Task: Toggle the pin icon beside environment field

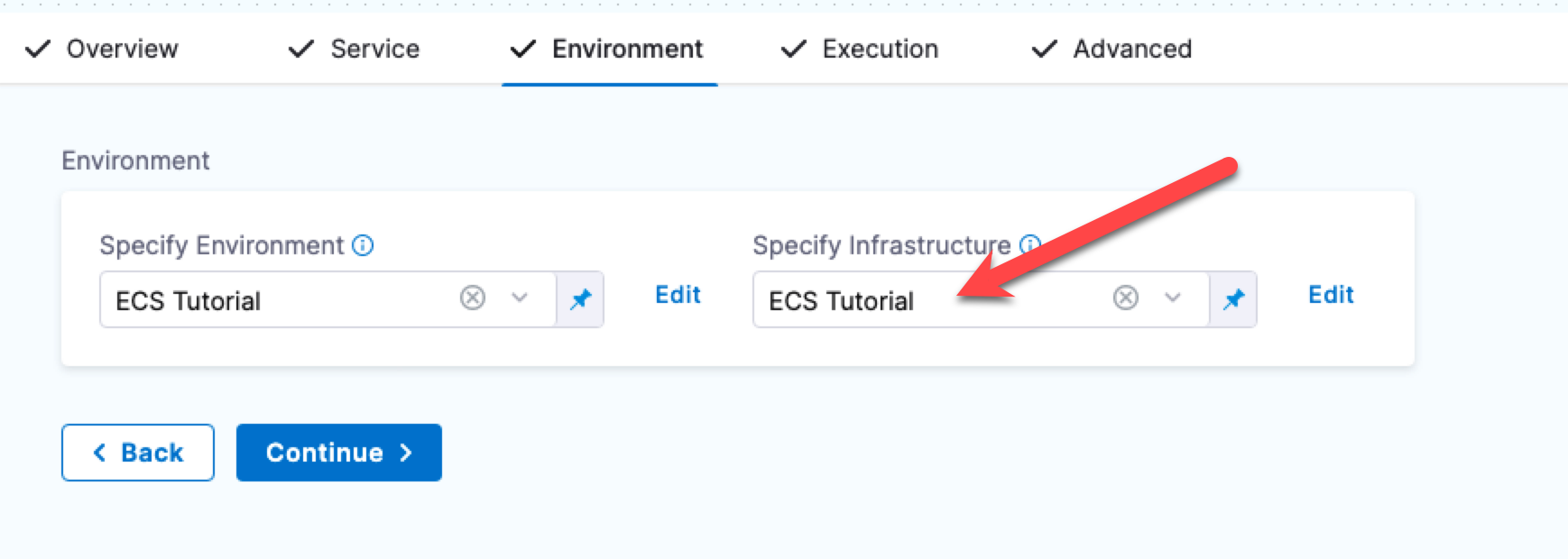Action: (581, 299)
